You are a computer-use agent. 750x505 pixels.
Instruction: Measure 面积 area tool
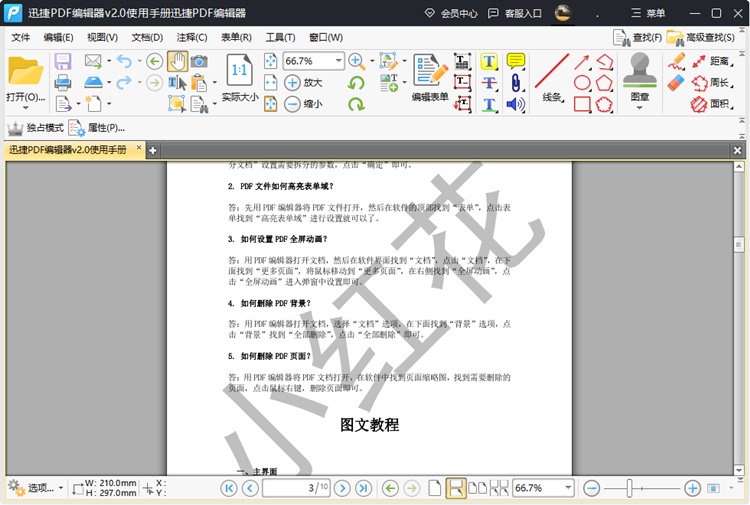[713, 104]
